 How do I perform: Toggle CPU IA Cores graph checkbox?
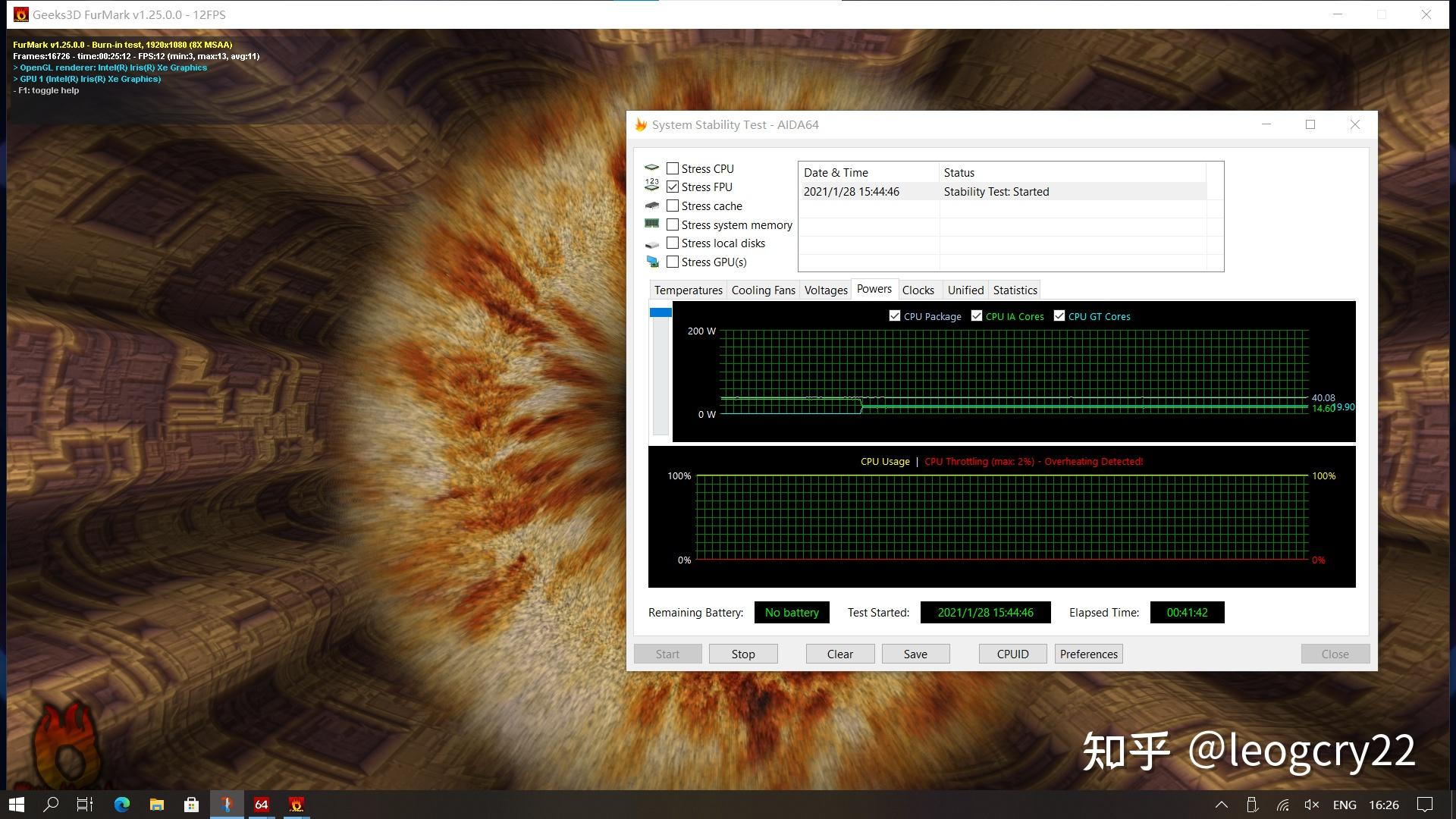click(977, 316)
